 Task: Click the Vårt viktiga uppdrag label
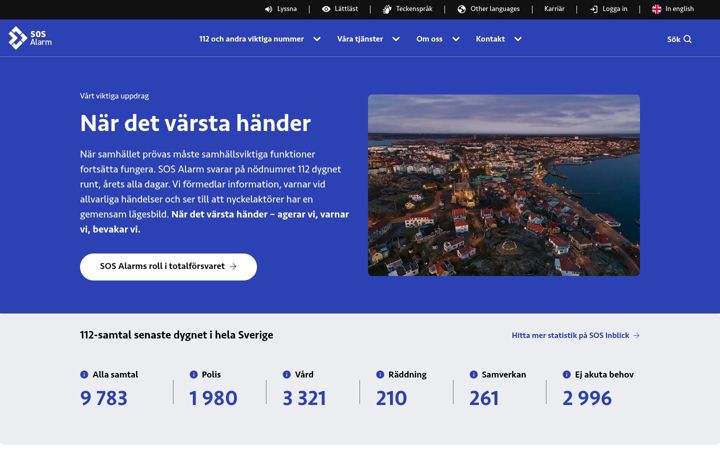coord(114,96)
